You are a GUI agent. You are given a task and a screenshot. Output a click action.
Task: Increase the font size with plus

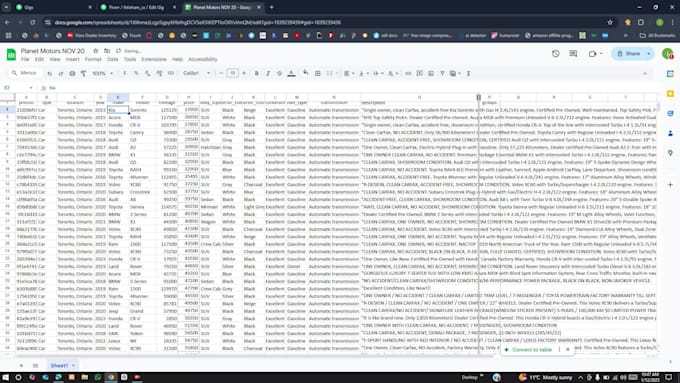click(244, 73)
